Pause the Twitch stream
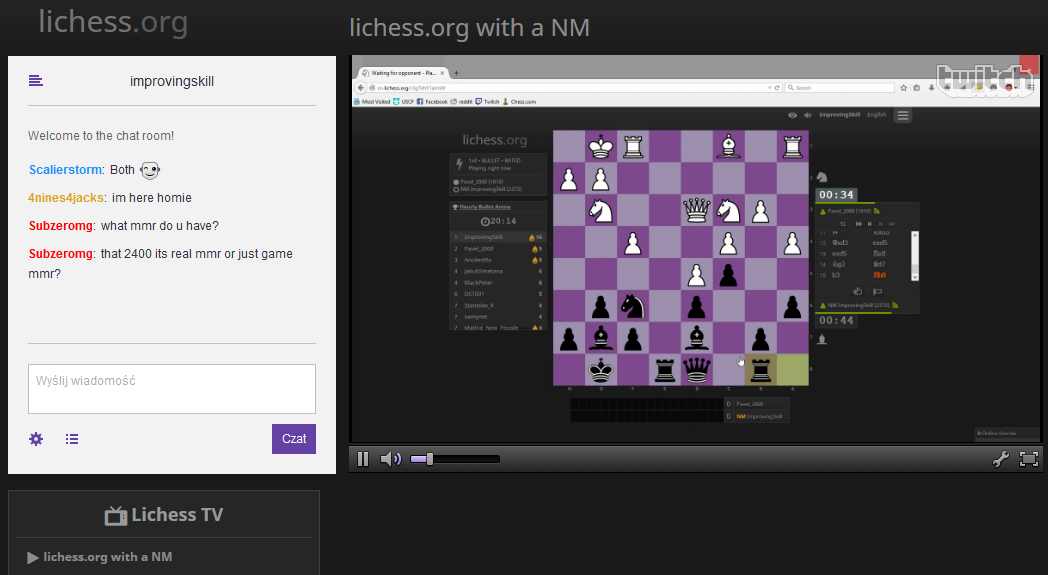This screenshot has height=575, width=1048. coord(363,459)
